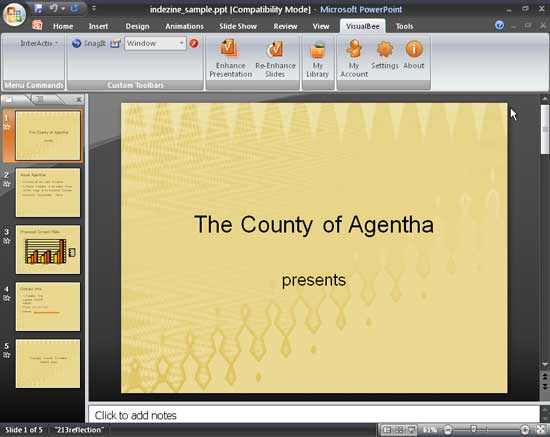Select the Slide Show tab
The height and width of the screenshot is (437, 550).
pyautogui.click(x=238, y=26)
